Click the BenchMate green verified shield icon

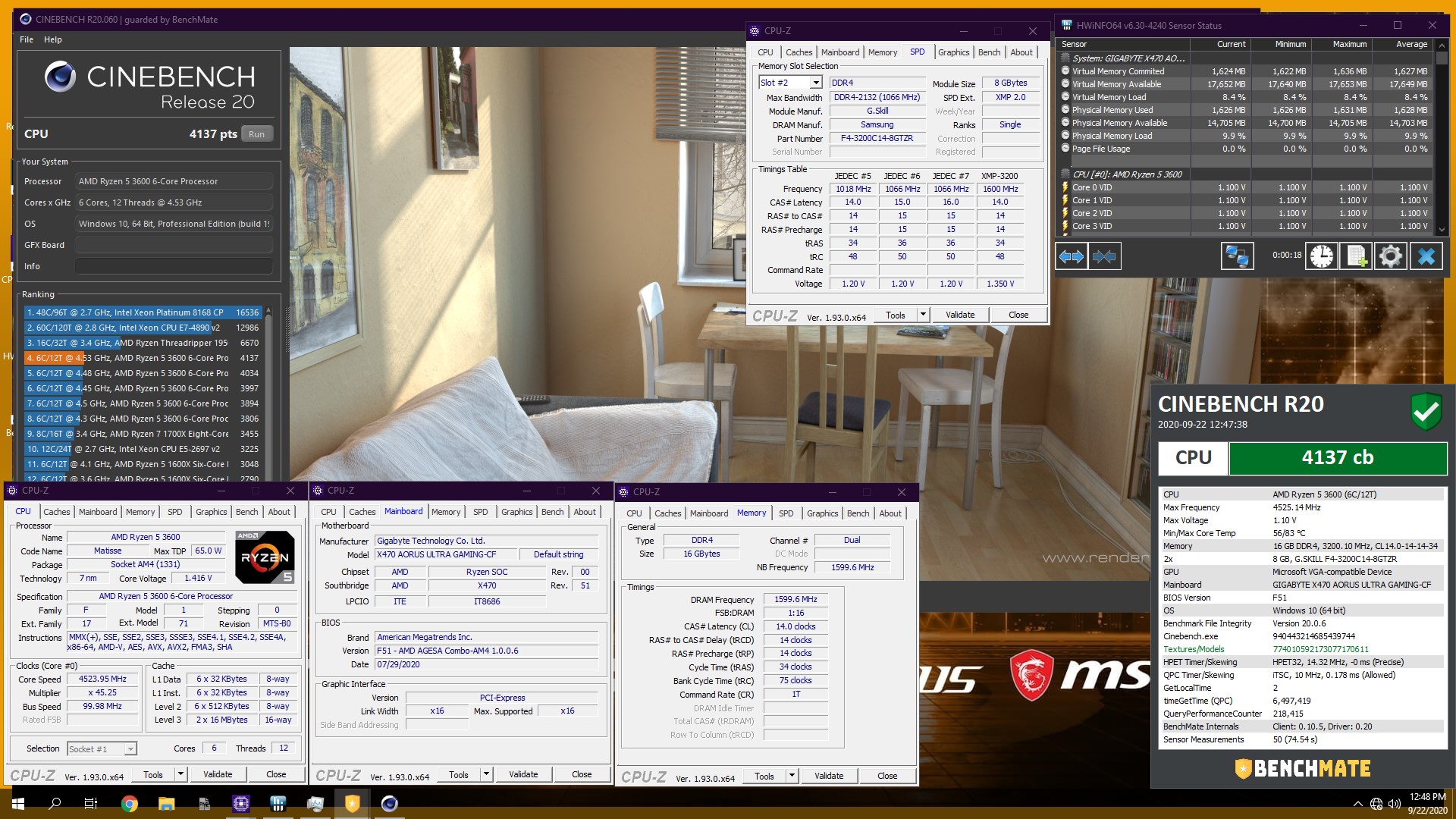[1426, 412]
